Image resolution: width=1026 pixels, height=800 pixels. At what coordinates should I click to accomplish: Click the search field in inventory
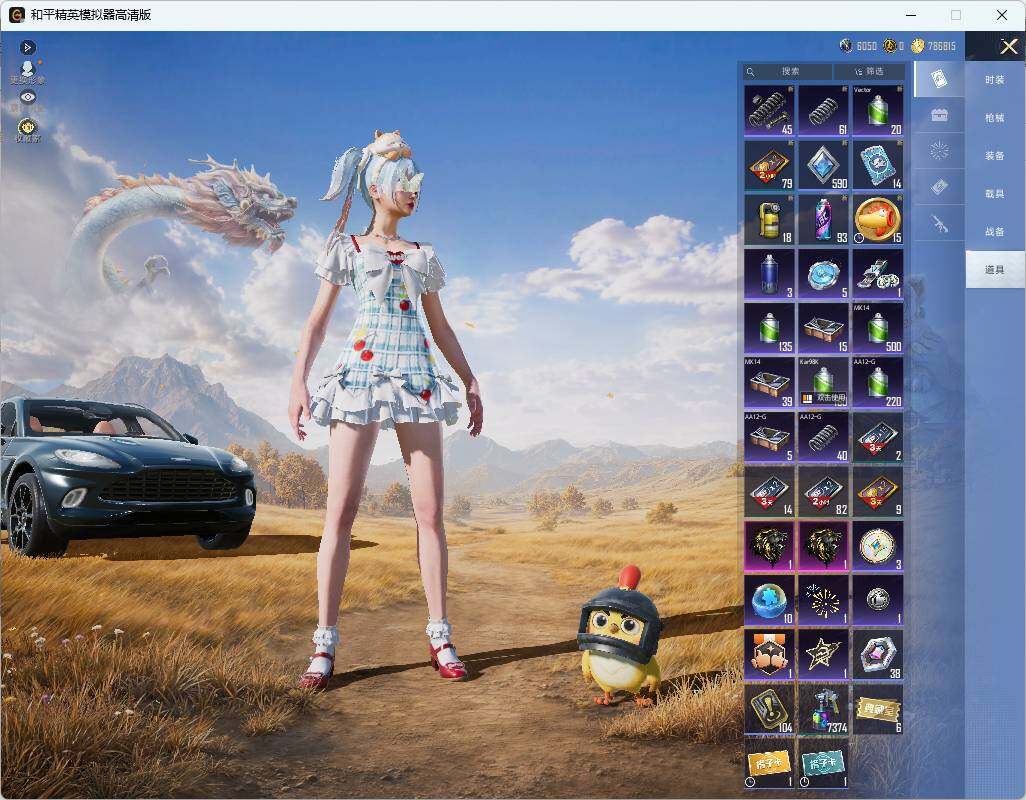click(788, 71)
